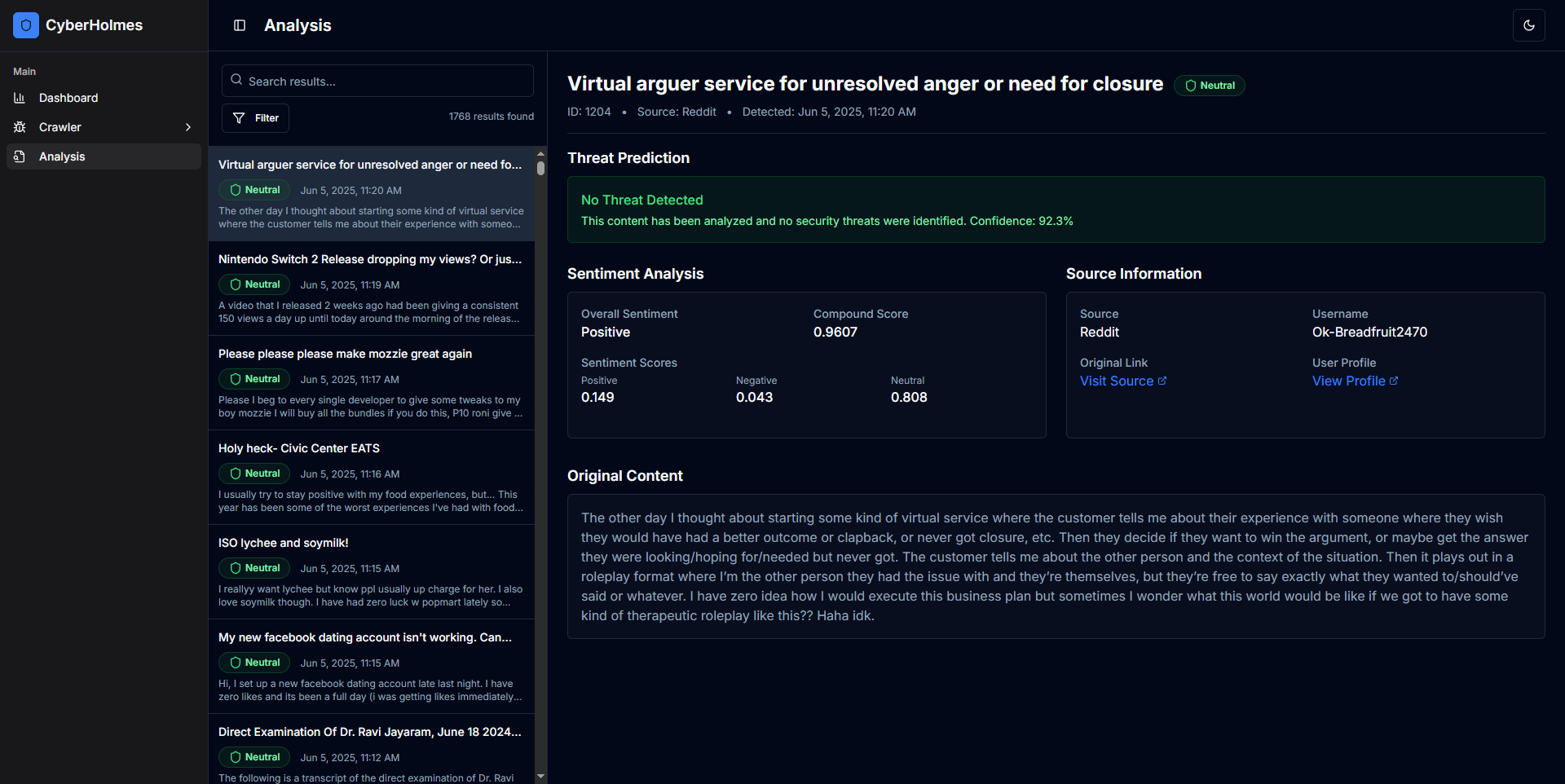Focus the Search results input field
Screen dimensions: 1565x784
[x=377, y=81]
